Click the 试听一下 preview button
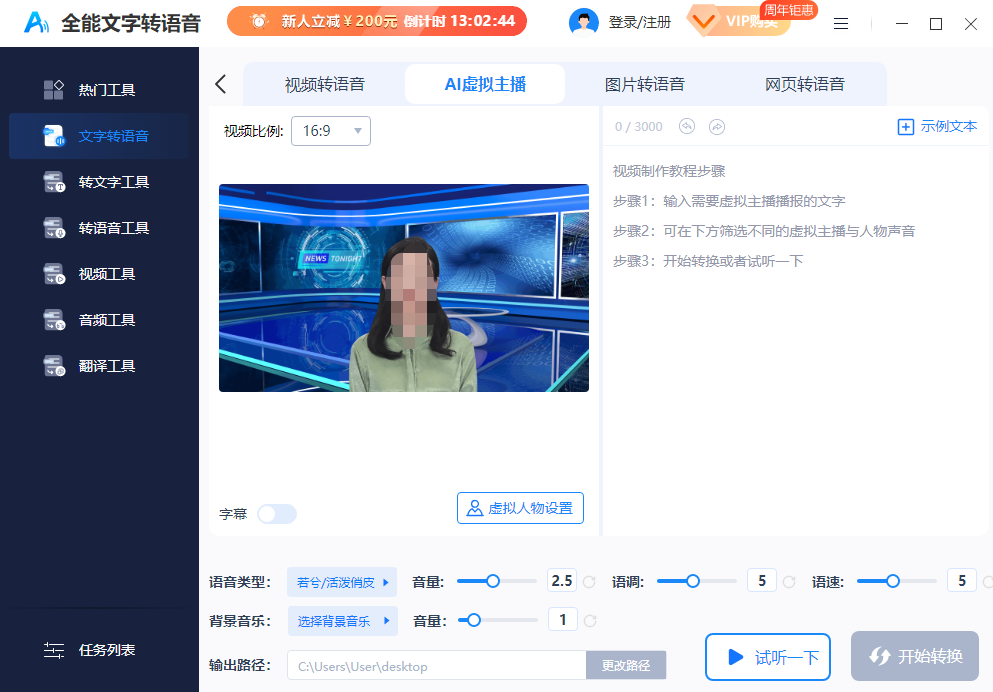This screenshot has width=993, height=692. coord(767,657)
